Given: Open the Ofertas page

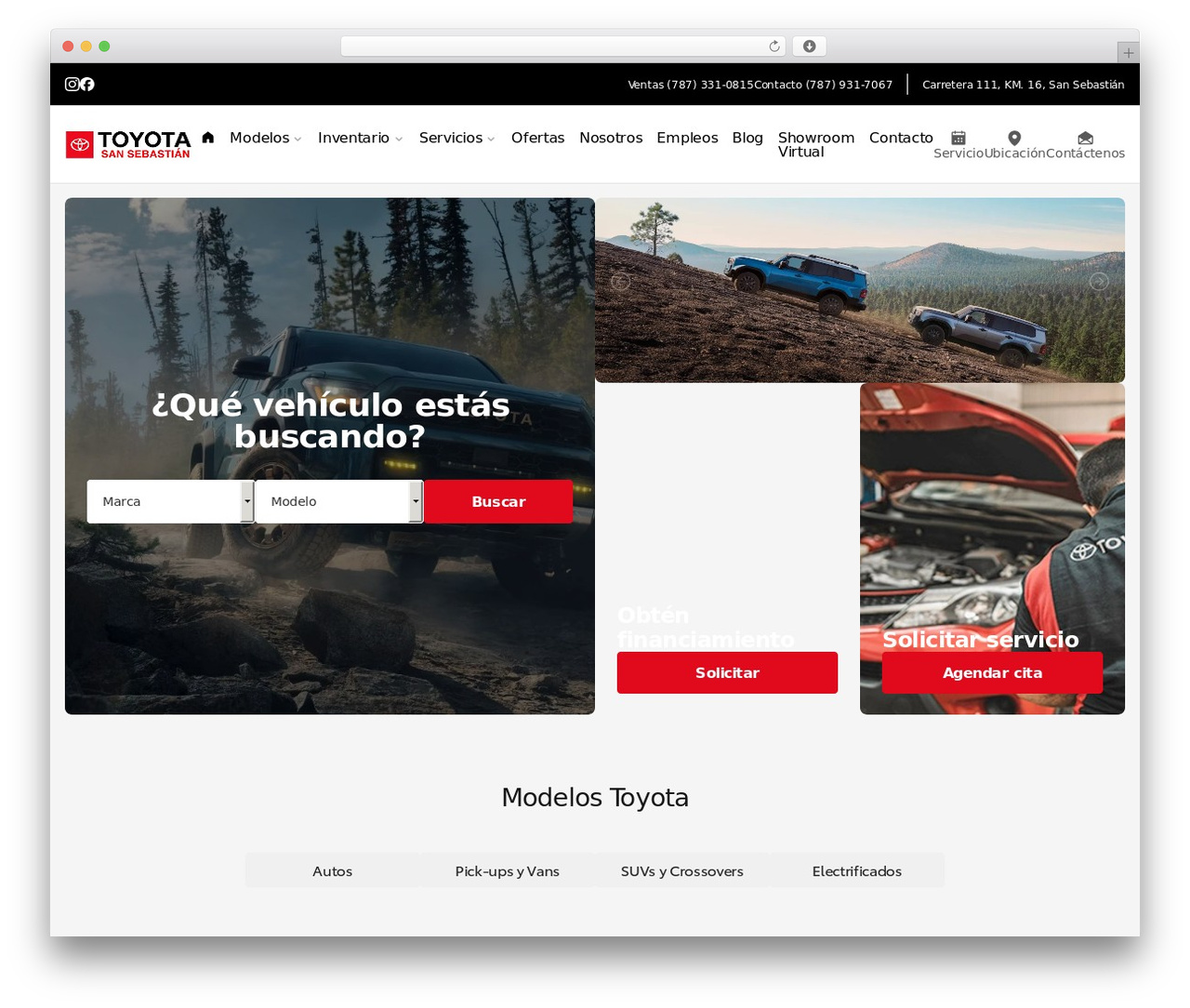Looking at the screenshot, I should pyautogui.click(x=538, y=138).
